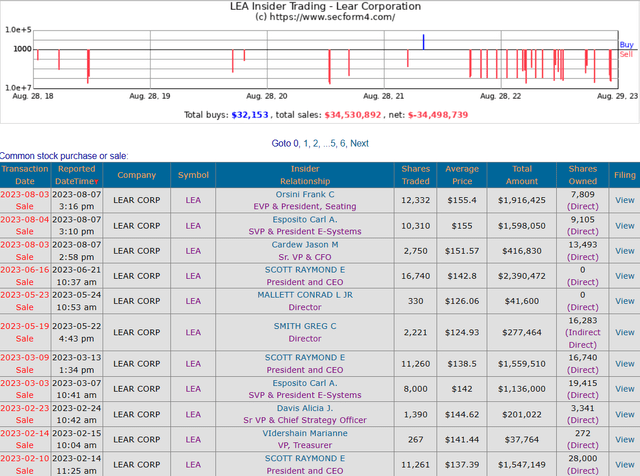Screen dimensions: 640x476
Task: Open Davis Alicia J. insider profile
Action: tap(305, 408)
